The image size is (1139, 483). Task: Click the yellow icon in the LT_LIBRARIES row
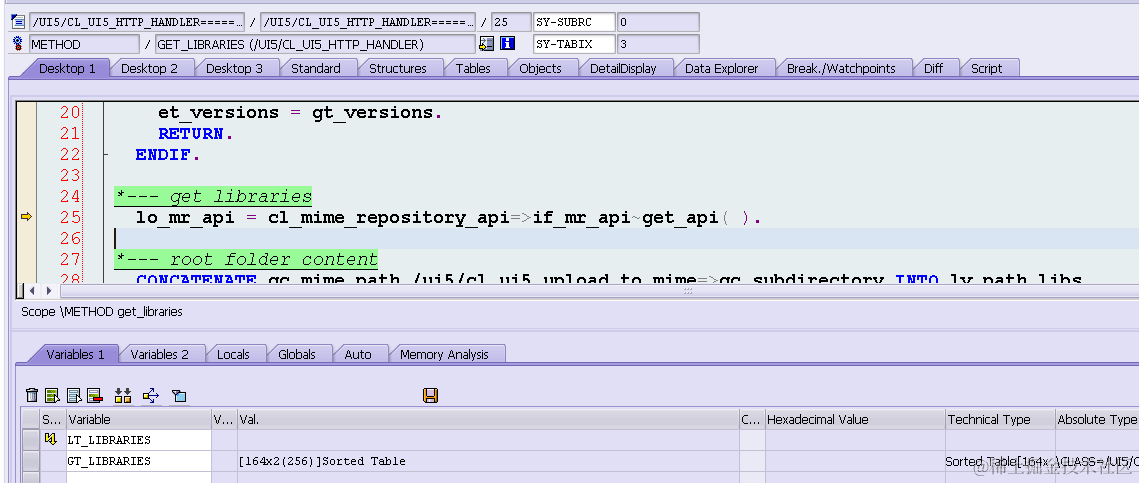click(51, 439)
